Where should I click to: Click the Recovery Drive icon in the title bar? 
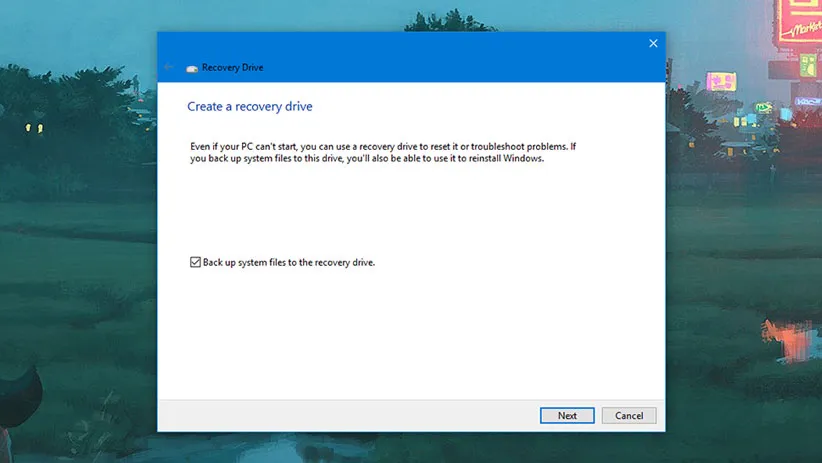point(192,68)
